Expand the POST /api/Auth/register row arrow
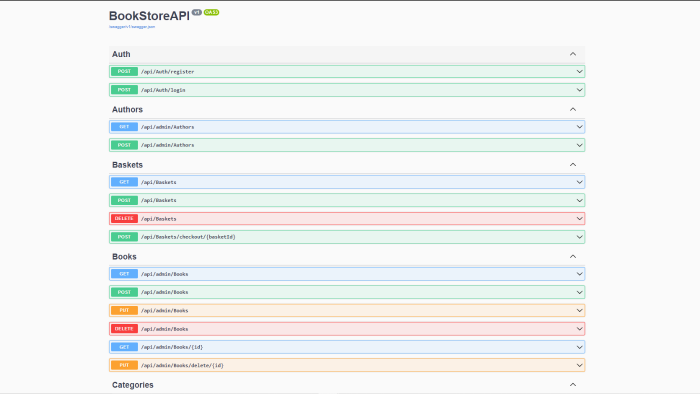The image size is (700, 394). 579,71
